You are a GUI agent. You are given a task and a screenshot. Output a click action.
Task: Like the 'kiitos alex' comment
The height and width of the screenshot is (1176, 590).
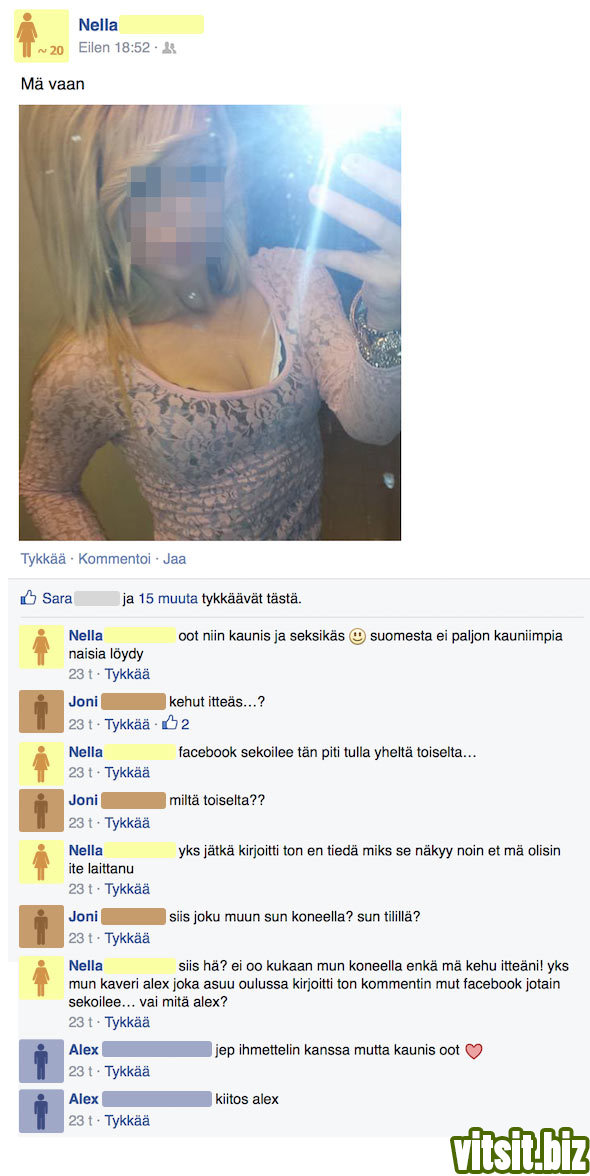click(x=127, y=1120)
